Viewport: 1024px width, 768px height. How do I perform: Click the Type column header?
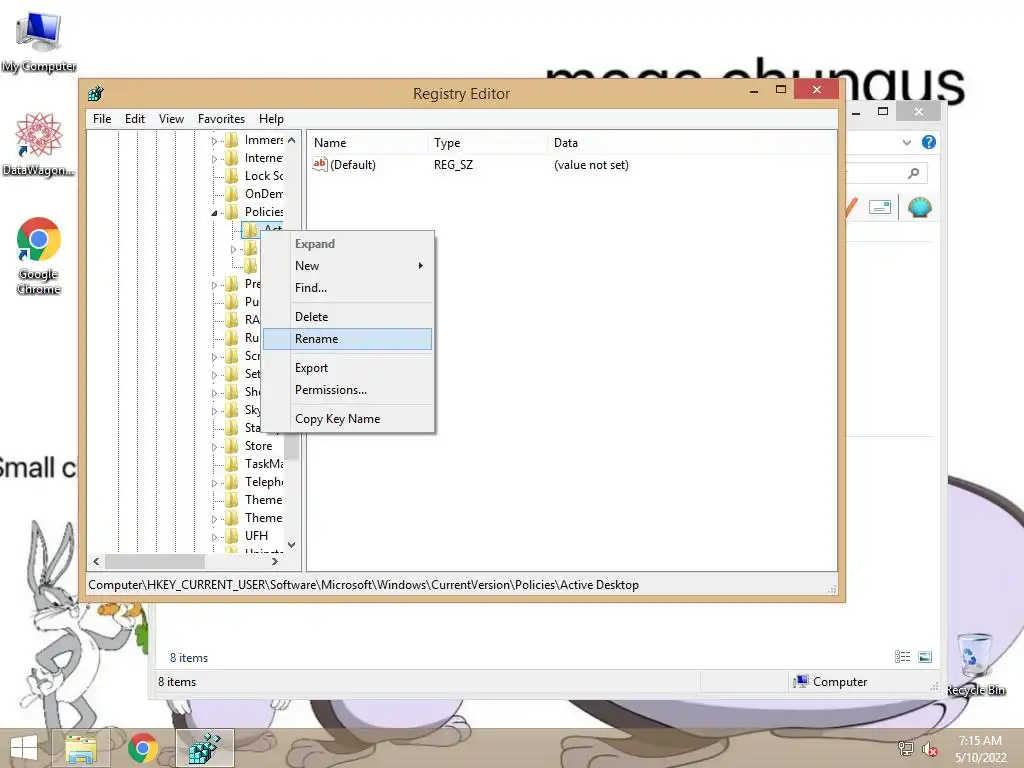(x=487, y=142)
